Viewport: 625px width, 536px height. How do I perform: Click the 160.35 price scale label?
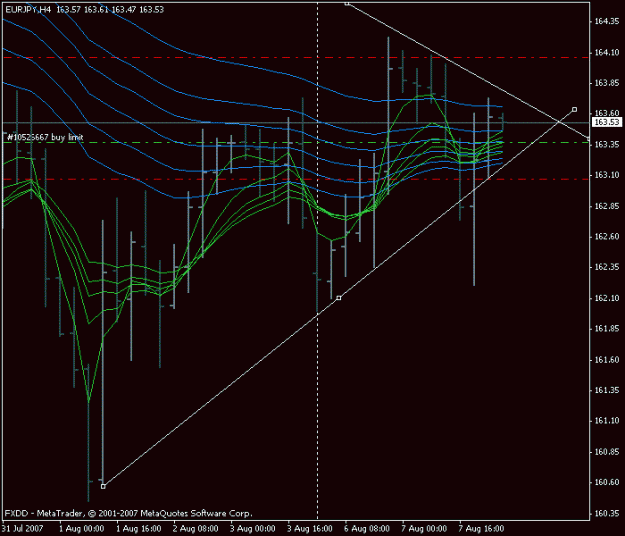click(x=607, y=513)
